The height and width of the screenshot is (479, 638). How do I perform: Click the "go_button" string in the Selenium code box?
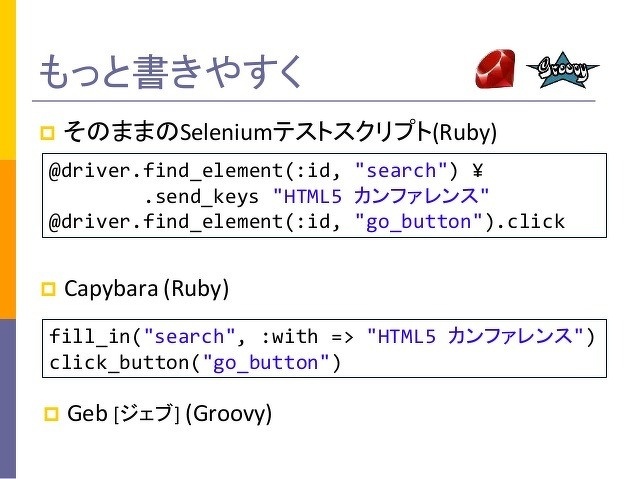(x=417, y=221)
